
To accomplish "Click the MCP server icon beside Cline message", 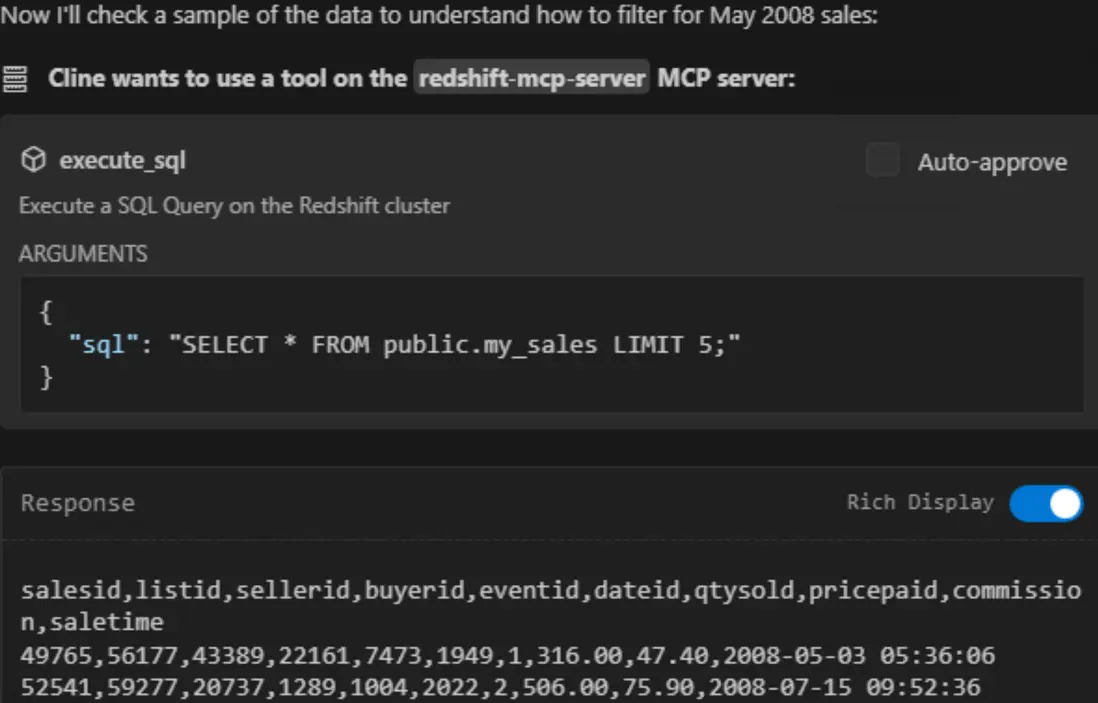I will pyautogui.click(x=15, y=78).
